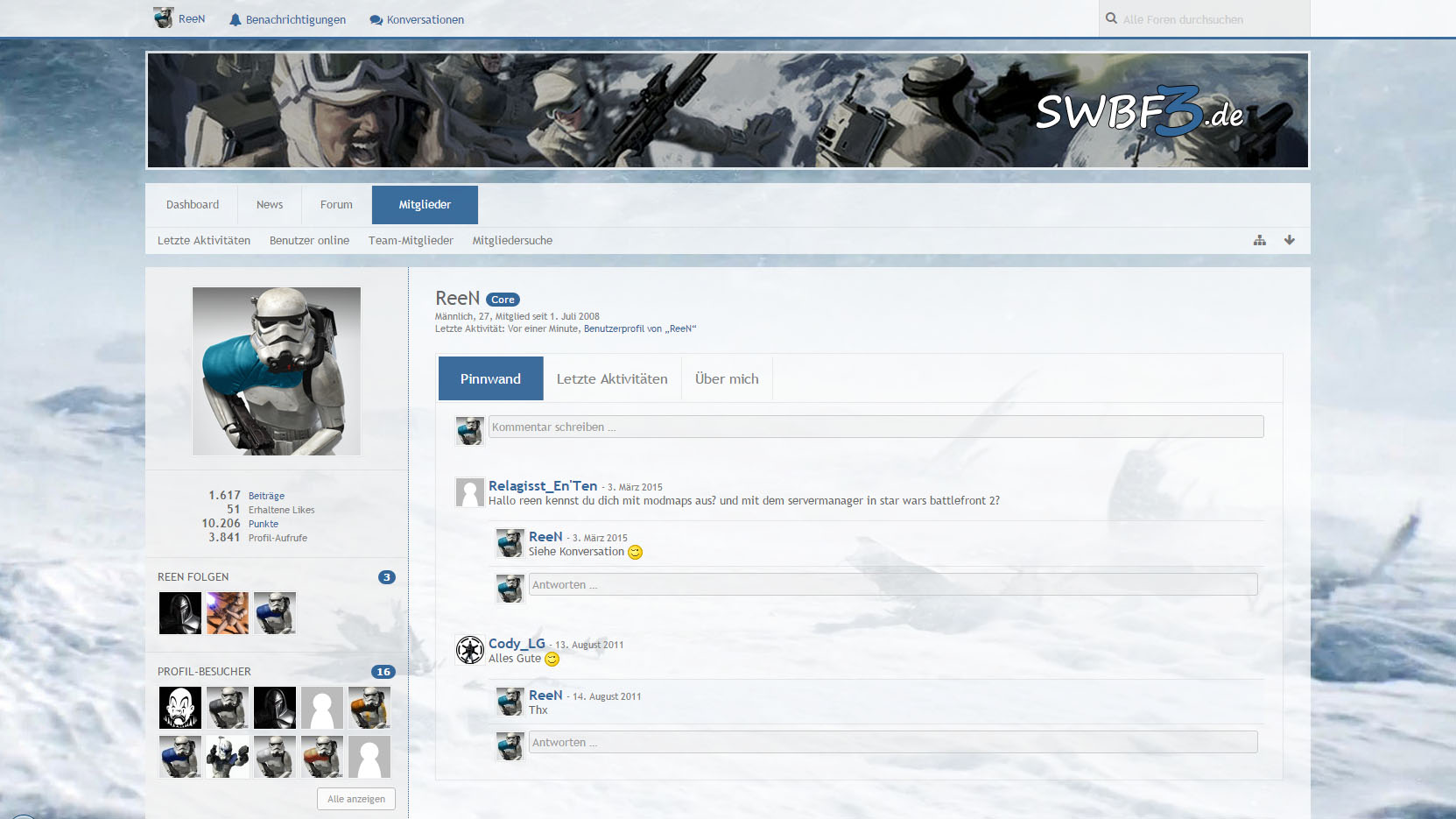This screenshot has width=1456, height=819.
Task: Open the sitemap icon in sub-navigation
Action: tap(1259, 240)
